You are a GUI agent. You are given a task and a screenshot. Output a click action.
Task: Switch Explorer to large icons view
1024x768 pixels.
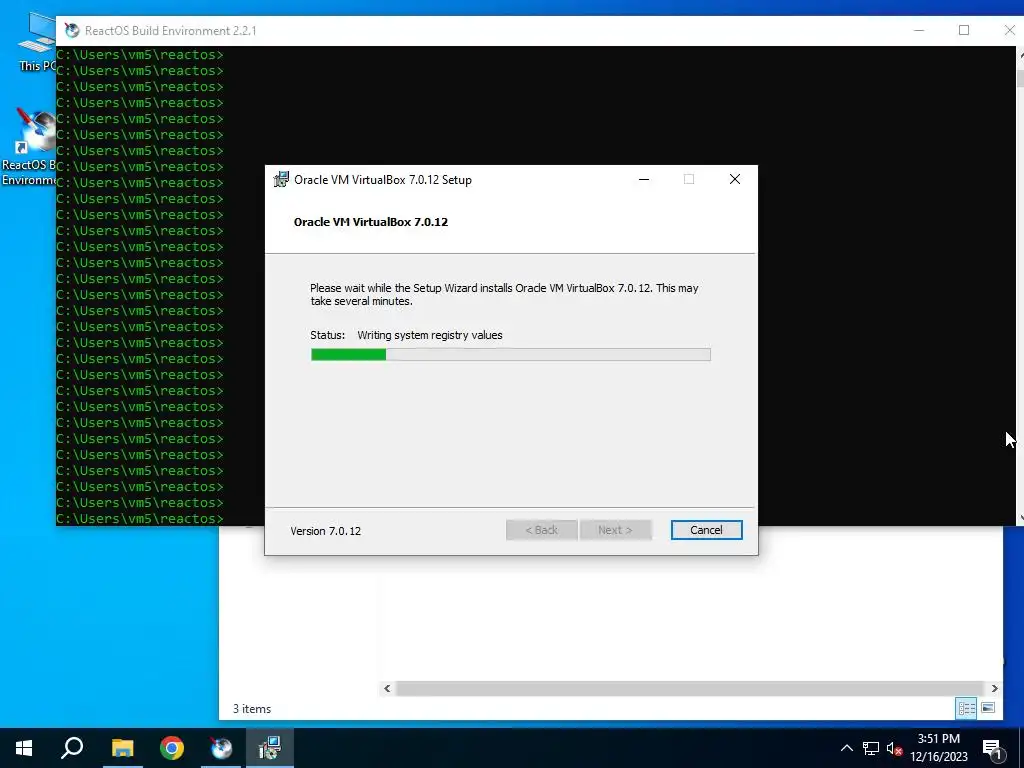coord(988,708)
